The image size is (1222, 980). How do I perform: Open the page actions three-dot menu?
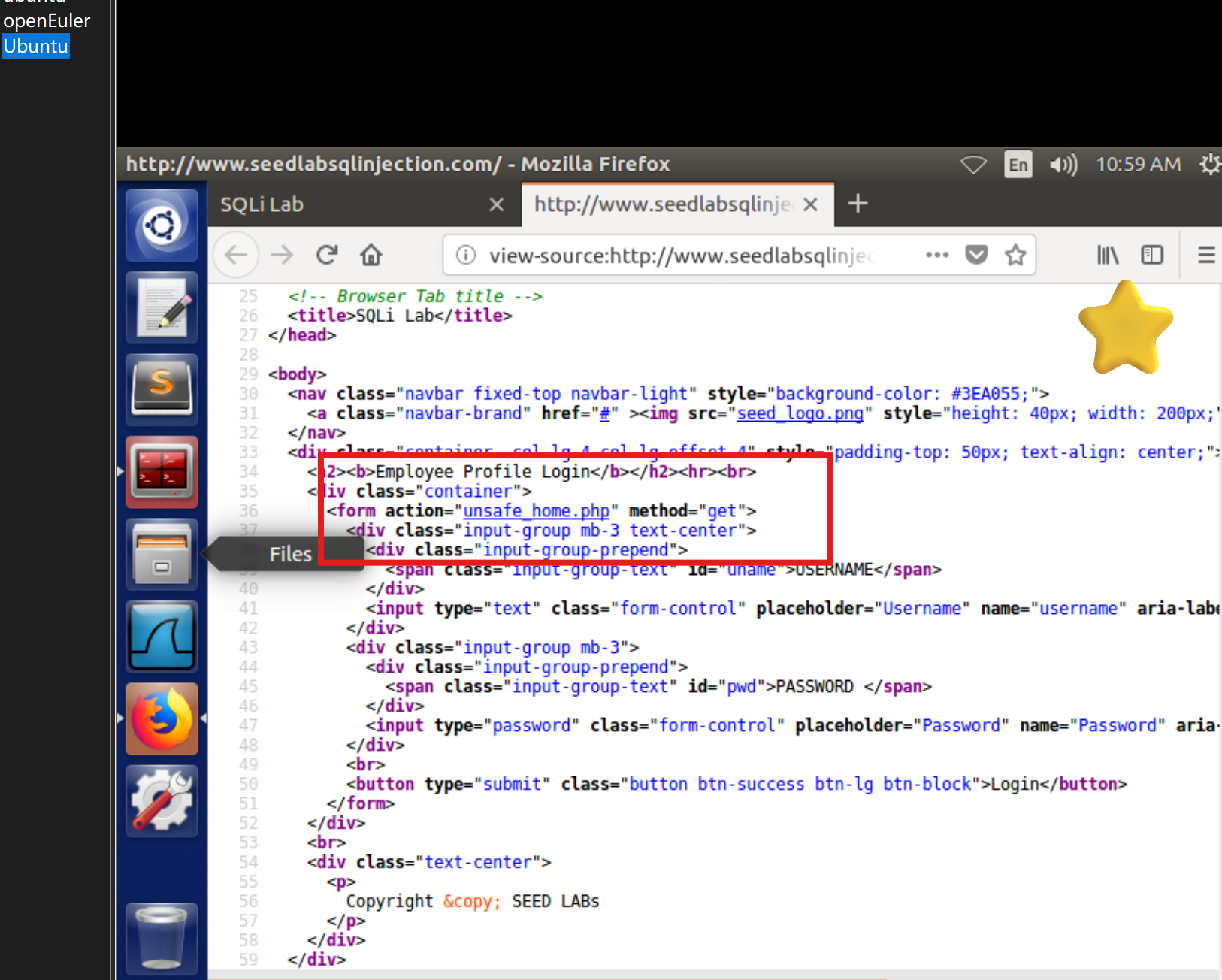click(x=937, y=255)
